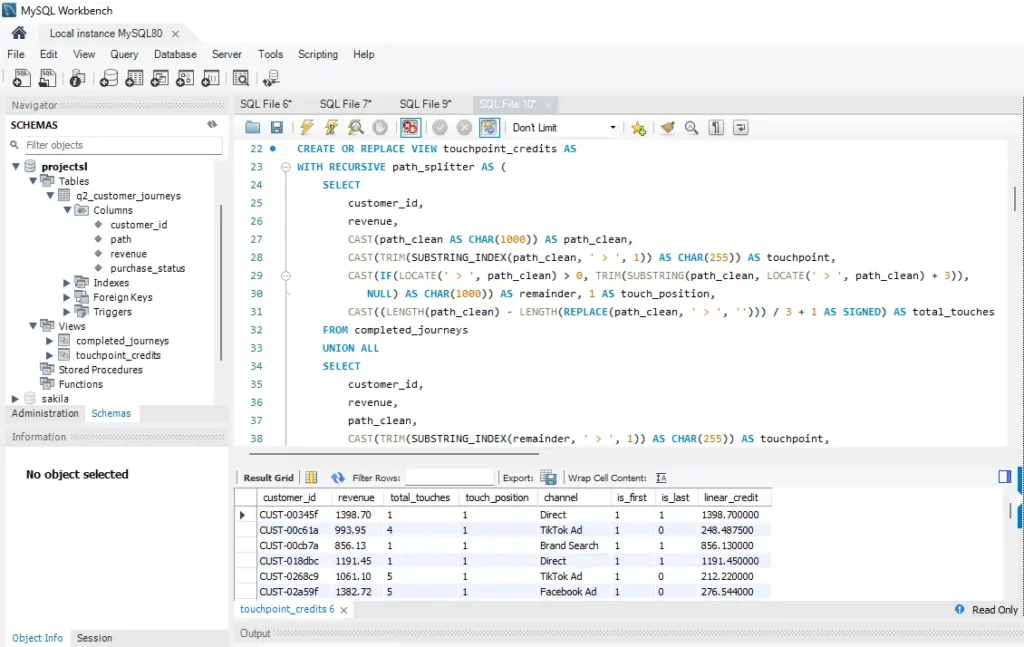Rollback the current transaction
Viewport: 1024px width, 647px height.
click(464, 127)
